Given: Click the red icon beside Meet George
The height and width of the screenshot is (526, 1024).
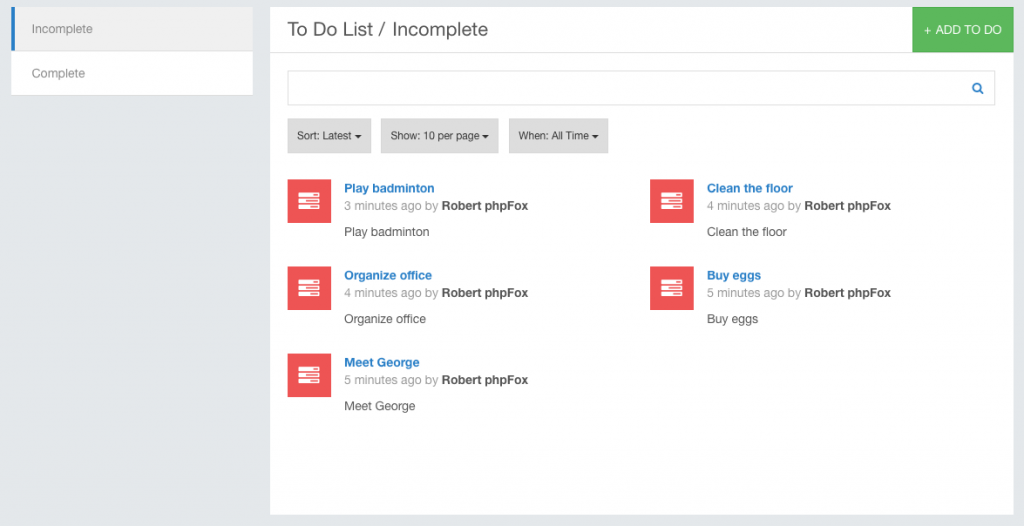Looking at the screenshot, I should point(309,375).
